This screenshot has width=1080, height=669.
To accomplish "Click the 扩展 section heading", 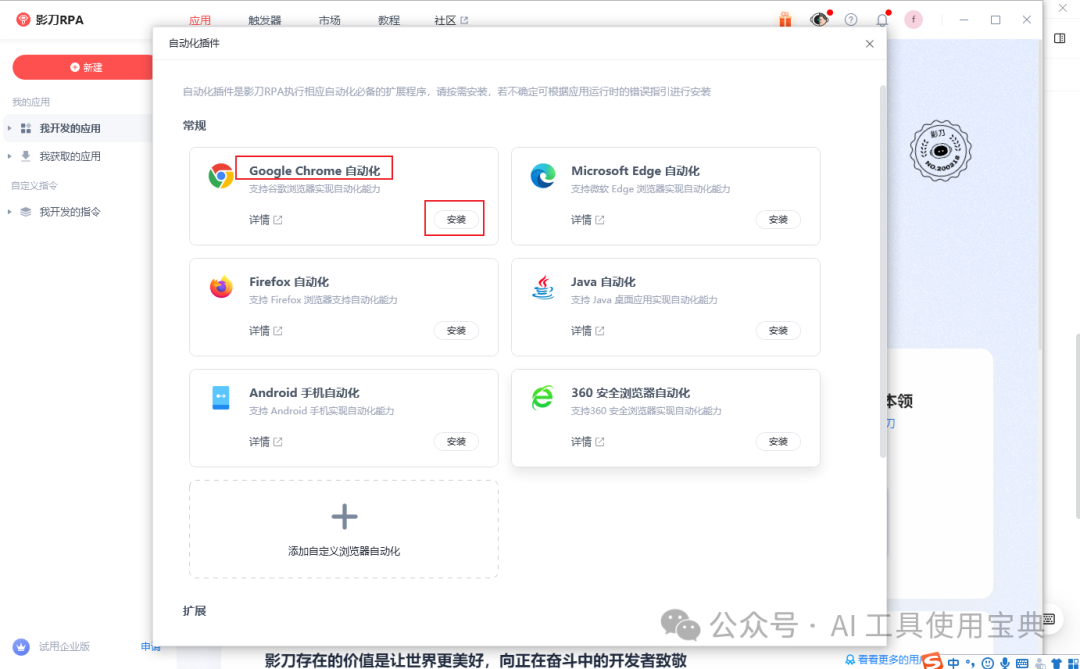I will 194,610.
